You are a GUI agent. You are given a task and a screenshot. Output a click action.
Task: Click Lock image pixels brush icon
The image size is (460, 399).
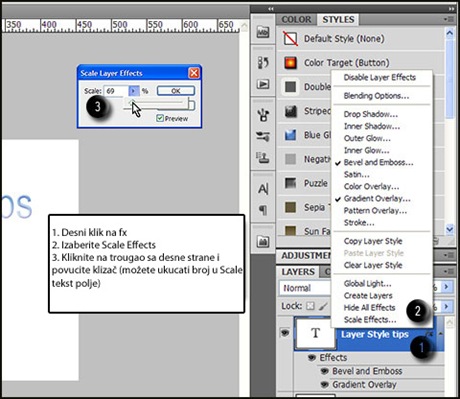tap(323, 306)
